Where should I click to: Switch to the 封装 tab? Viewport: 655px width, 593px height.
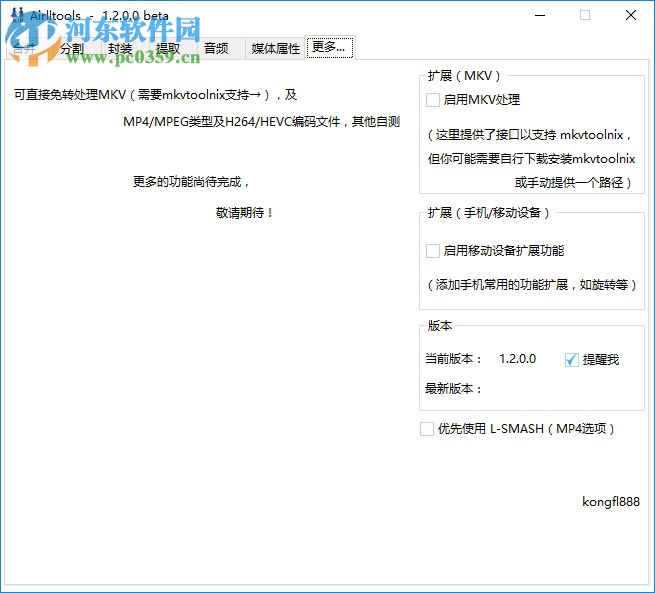click(x=120, y=49)
